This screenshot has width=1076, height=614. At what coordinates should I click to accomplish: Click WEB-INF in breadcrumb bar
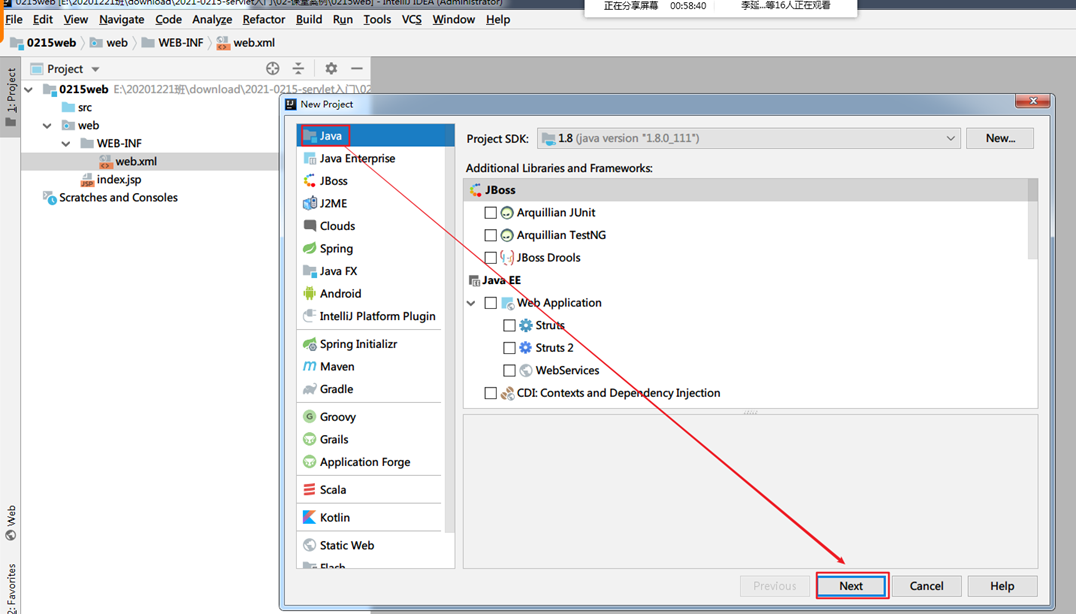172,43
